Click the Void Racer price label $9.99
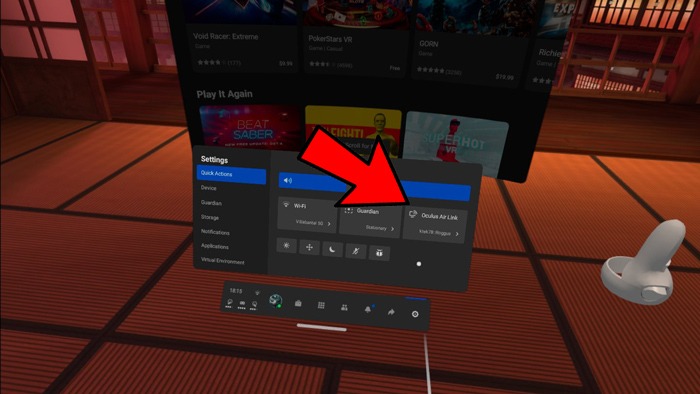700x394 pixels. 286,64
